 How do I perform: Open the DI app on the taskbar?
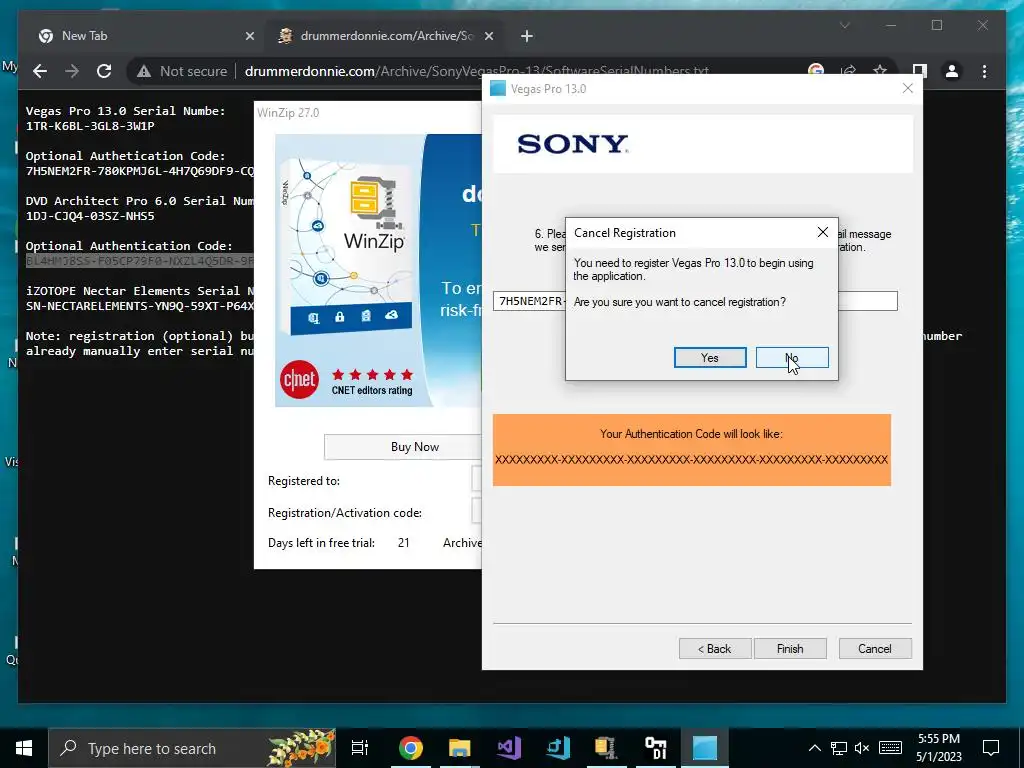pos(656,748)
